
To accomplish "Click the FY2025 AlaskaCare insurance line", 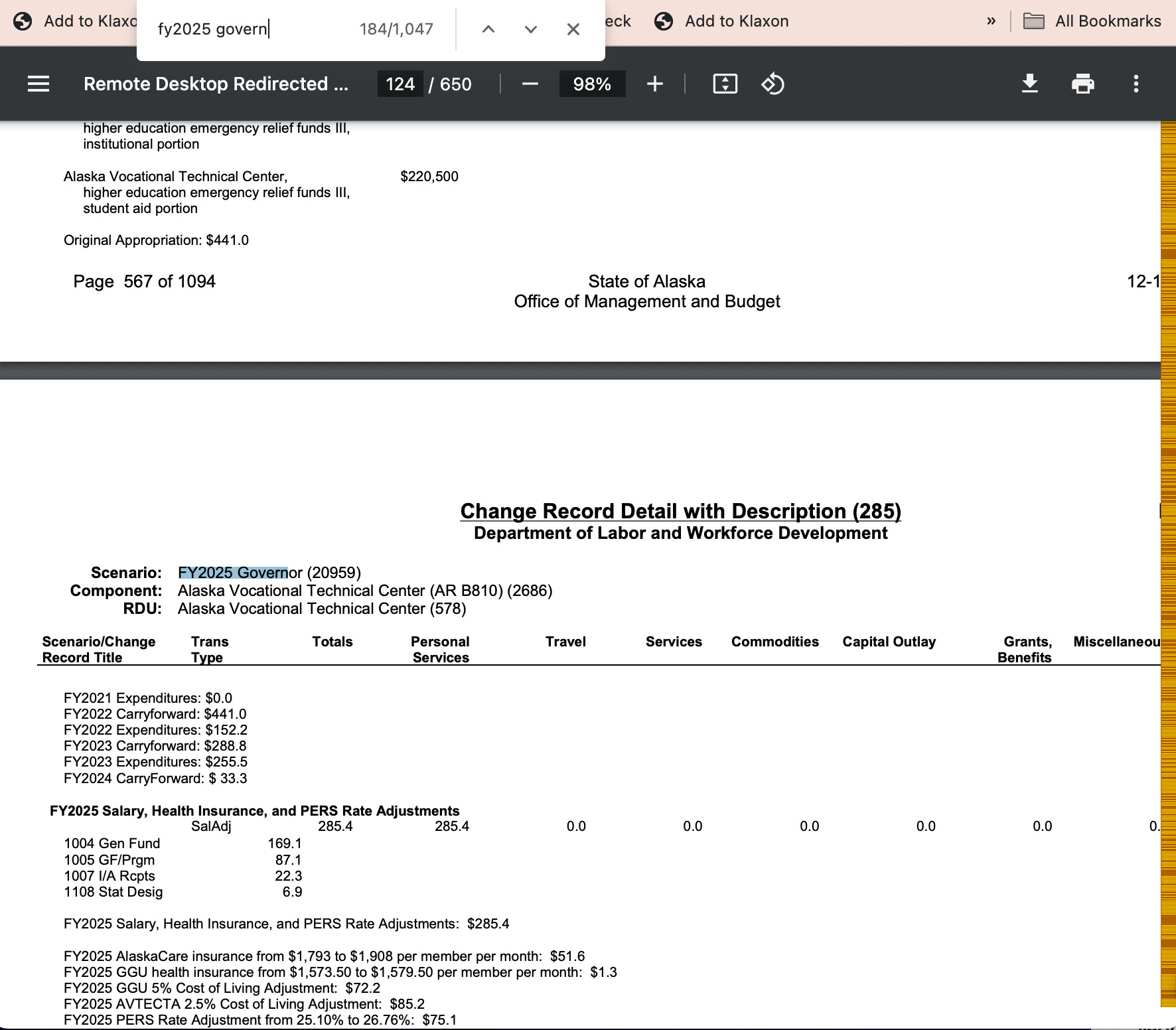I will (x=324, y=956).
